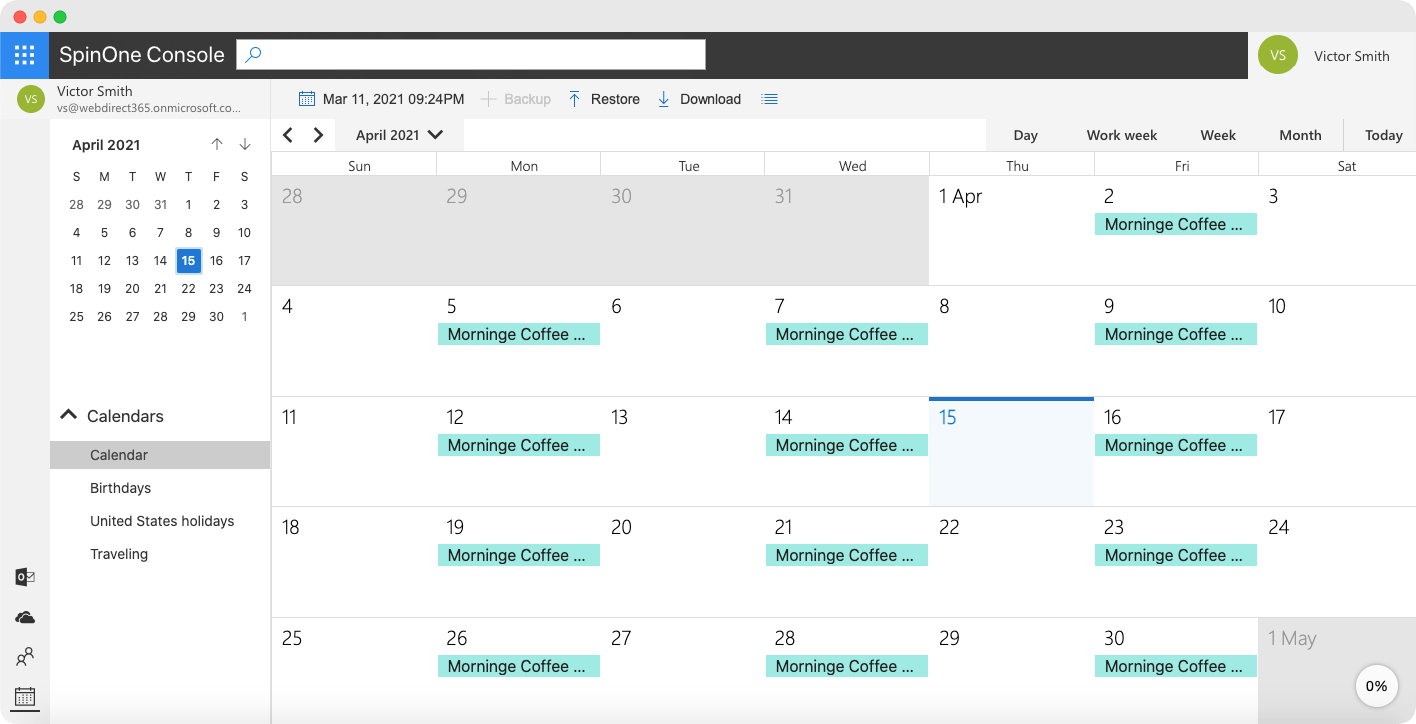Click the Download toolbar button
1416x724 pixels.
pos(699,99)
